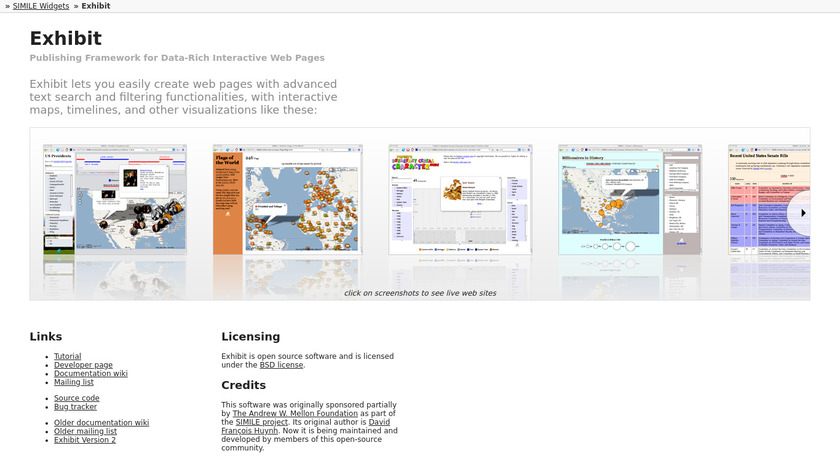This screenshot has width=840, height=472.
Task: Open the Billionaires in History screenshot
Action: [x=630, y=199]
